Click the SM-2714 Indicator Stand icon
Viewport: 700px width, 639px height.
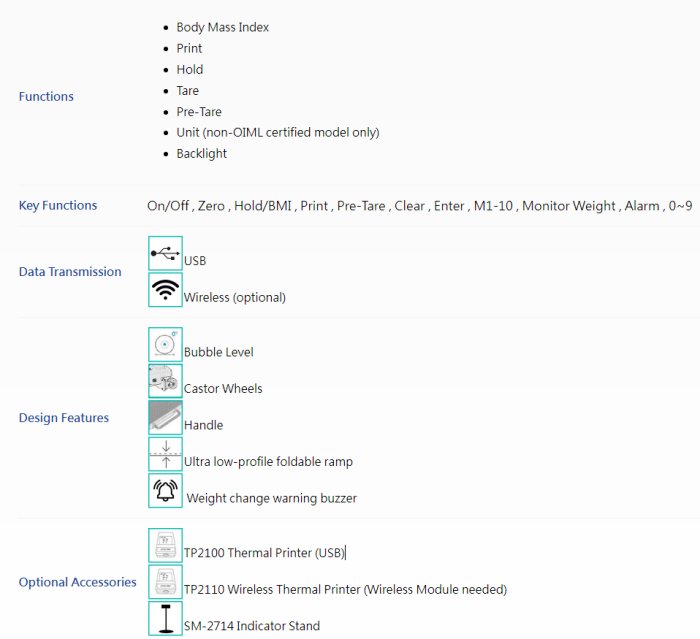[165, 619]
